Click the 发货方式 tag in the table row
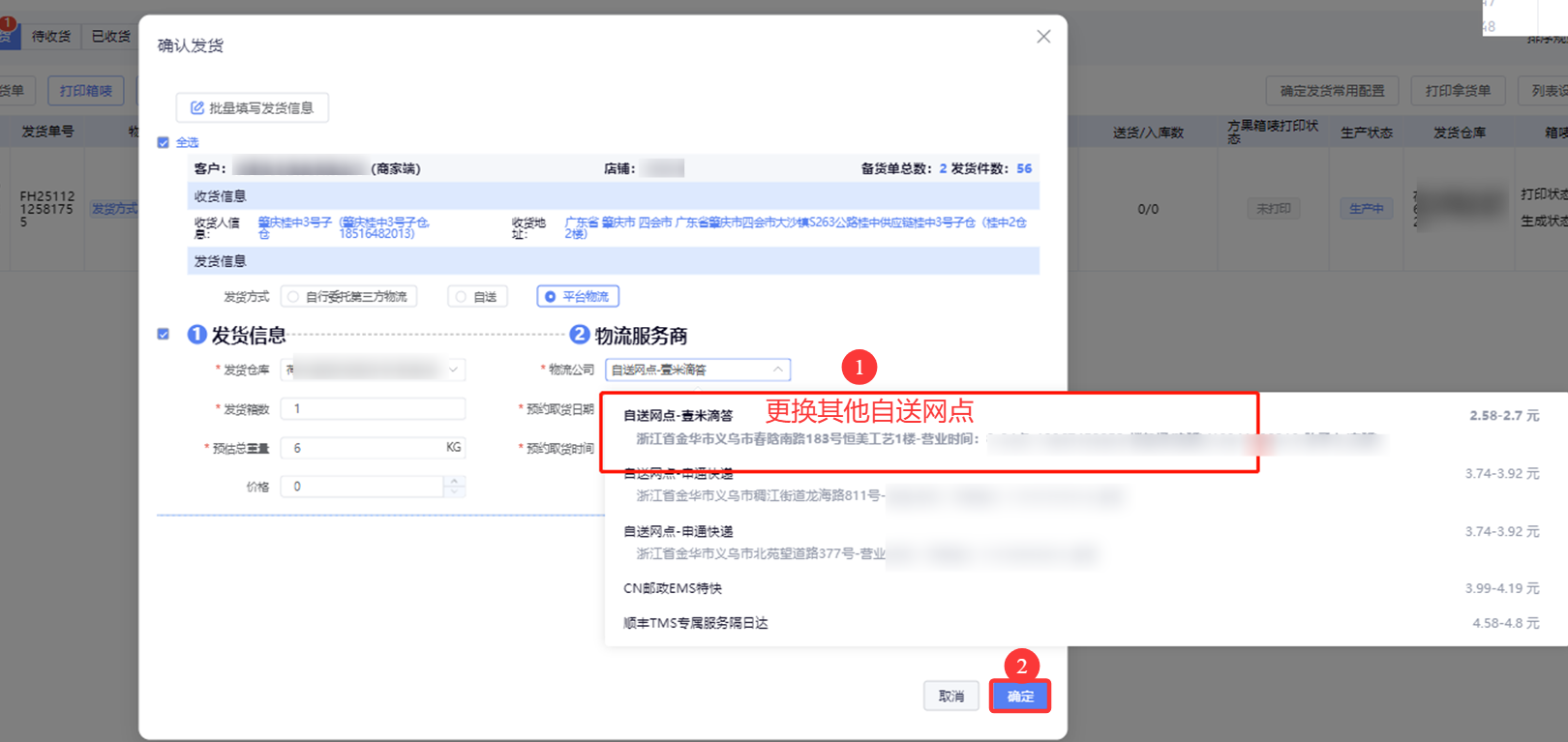Screen dimensions: 1568x742 click(114, 209)
